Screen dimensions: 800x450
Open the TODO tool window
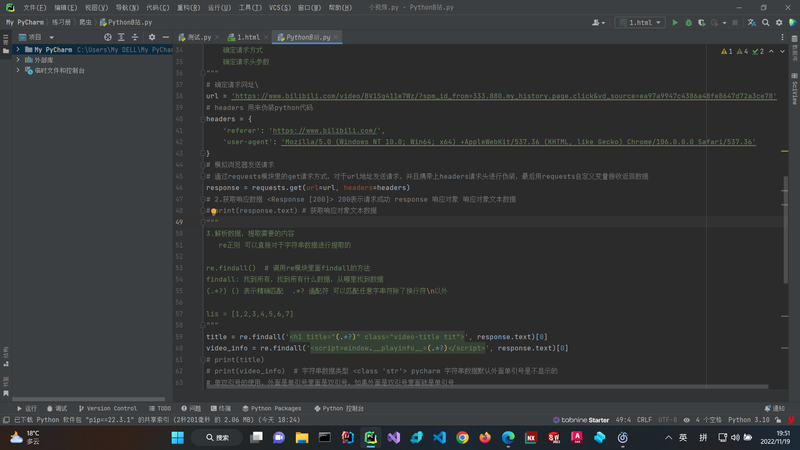point(160,409)
